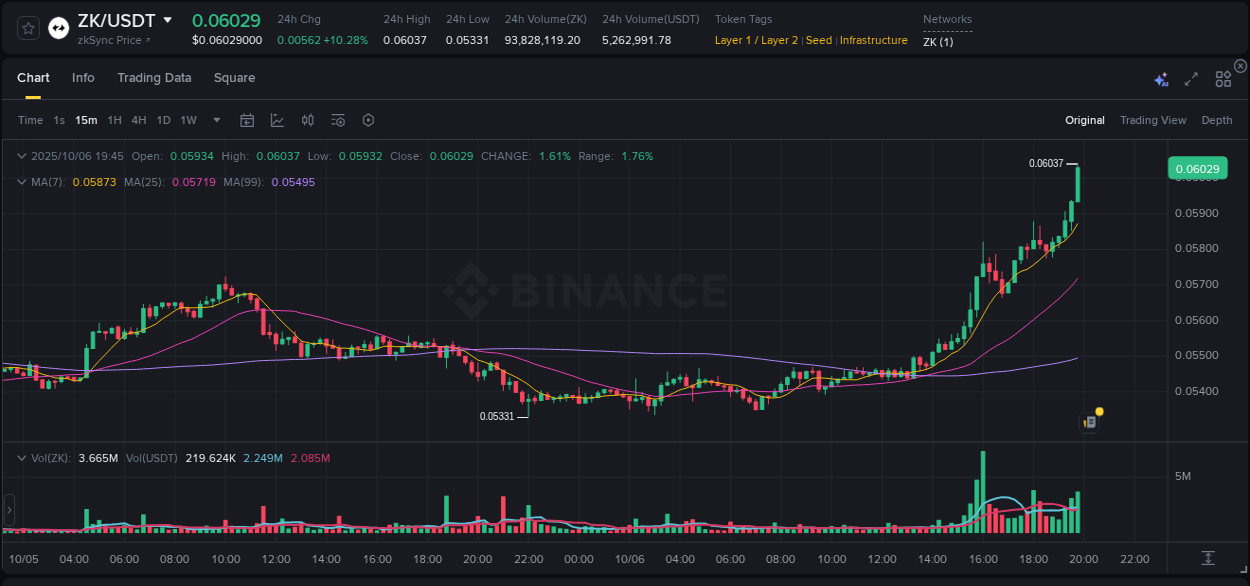This screenshot has height=586, width=1250.
Task: Change chart style using the line chart icon
Action: [277, 119]
